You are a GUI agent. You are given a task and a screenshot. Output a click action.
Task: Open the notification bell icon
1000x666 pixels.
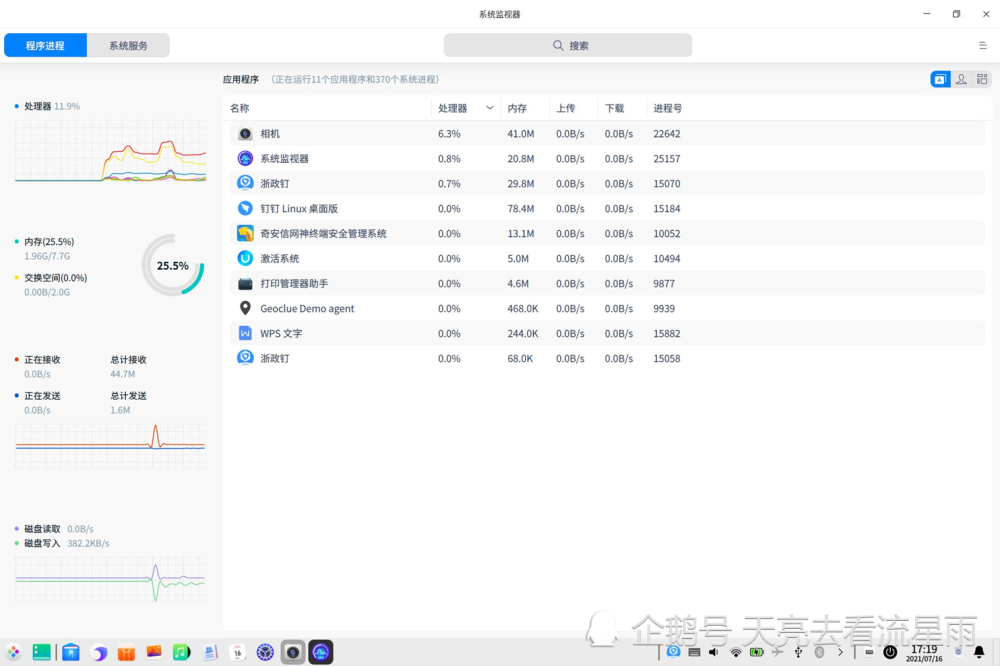979,652
